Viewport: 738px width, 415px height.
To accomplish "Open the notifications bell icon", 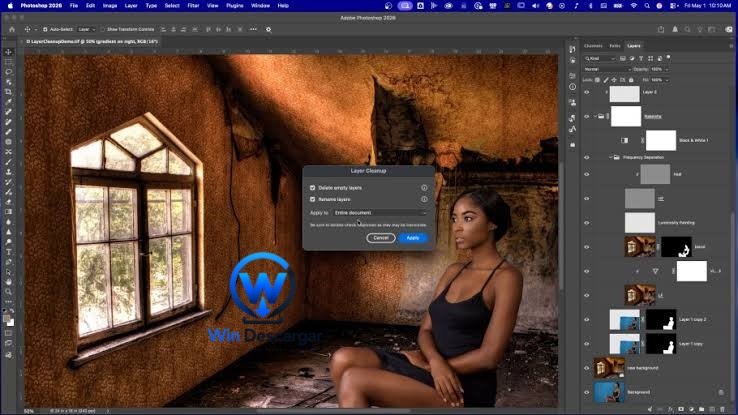I will click(675, 29).
